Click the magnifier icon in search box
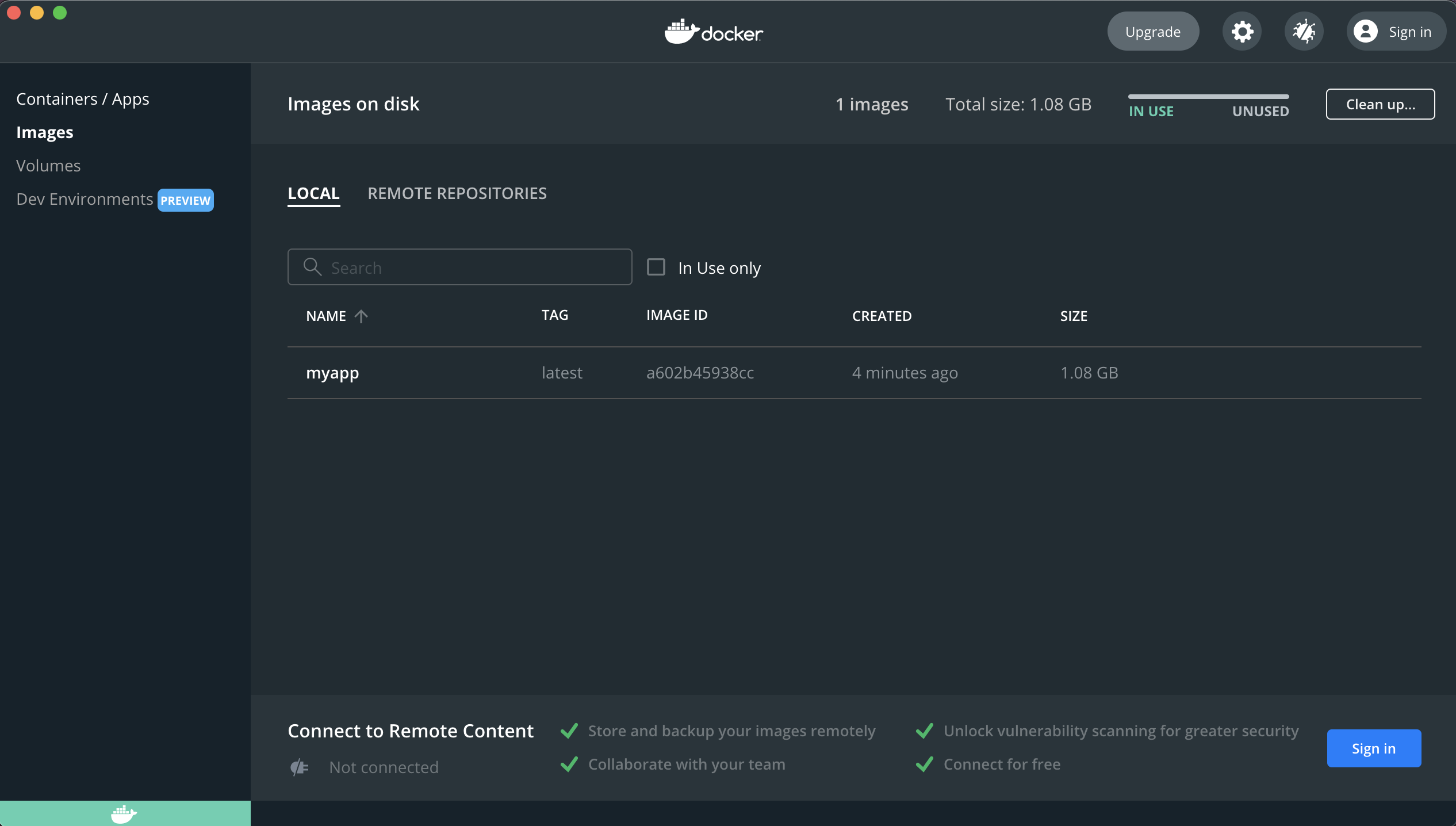The height and width of the screenshot is (826, 1456). [312, 267]
